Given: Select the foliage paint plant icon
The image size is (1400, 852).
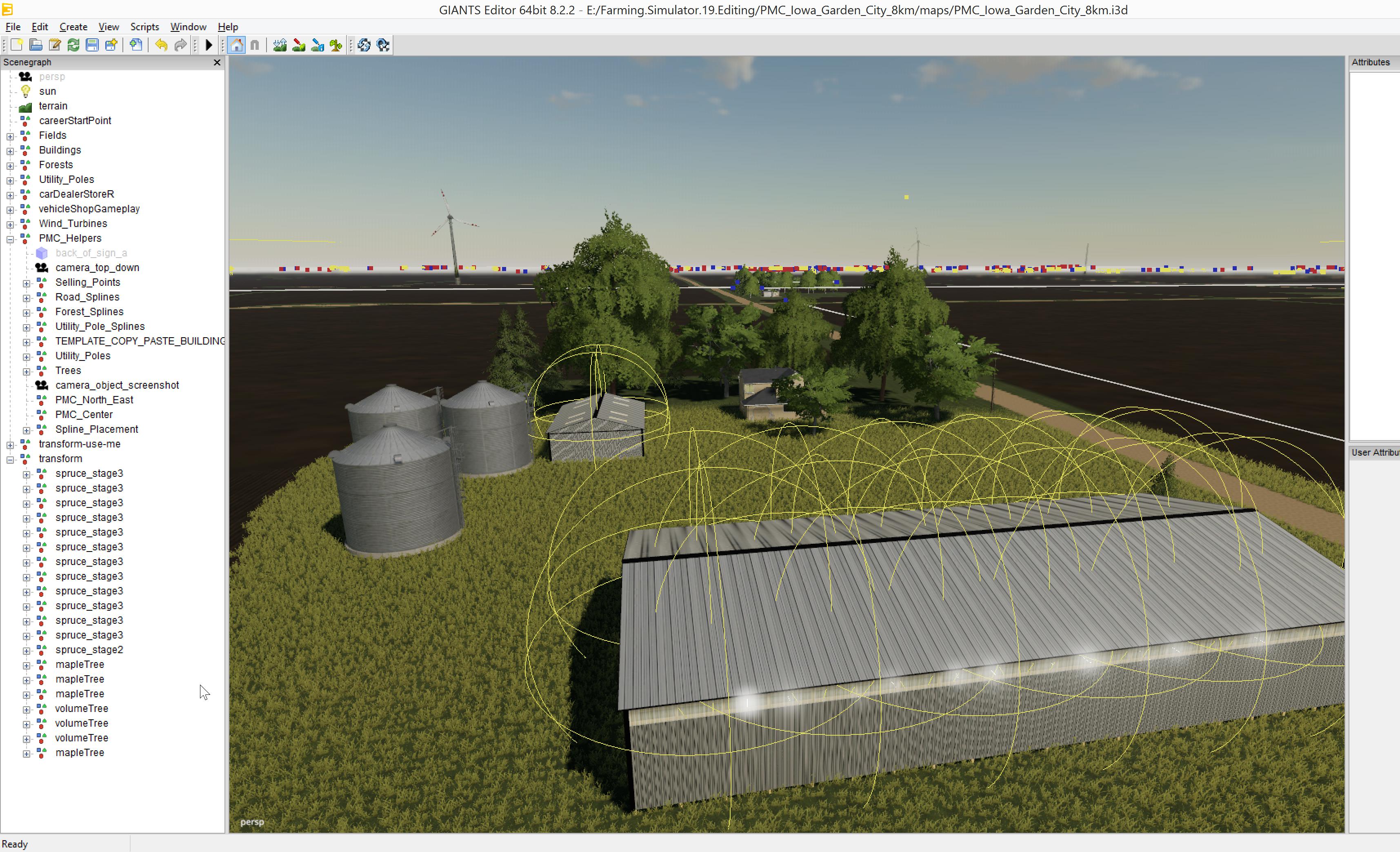Looking at the screenshot, I should [336, 45].
